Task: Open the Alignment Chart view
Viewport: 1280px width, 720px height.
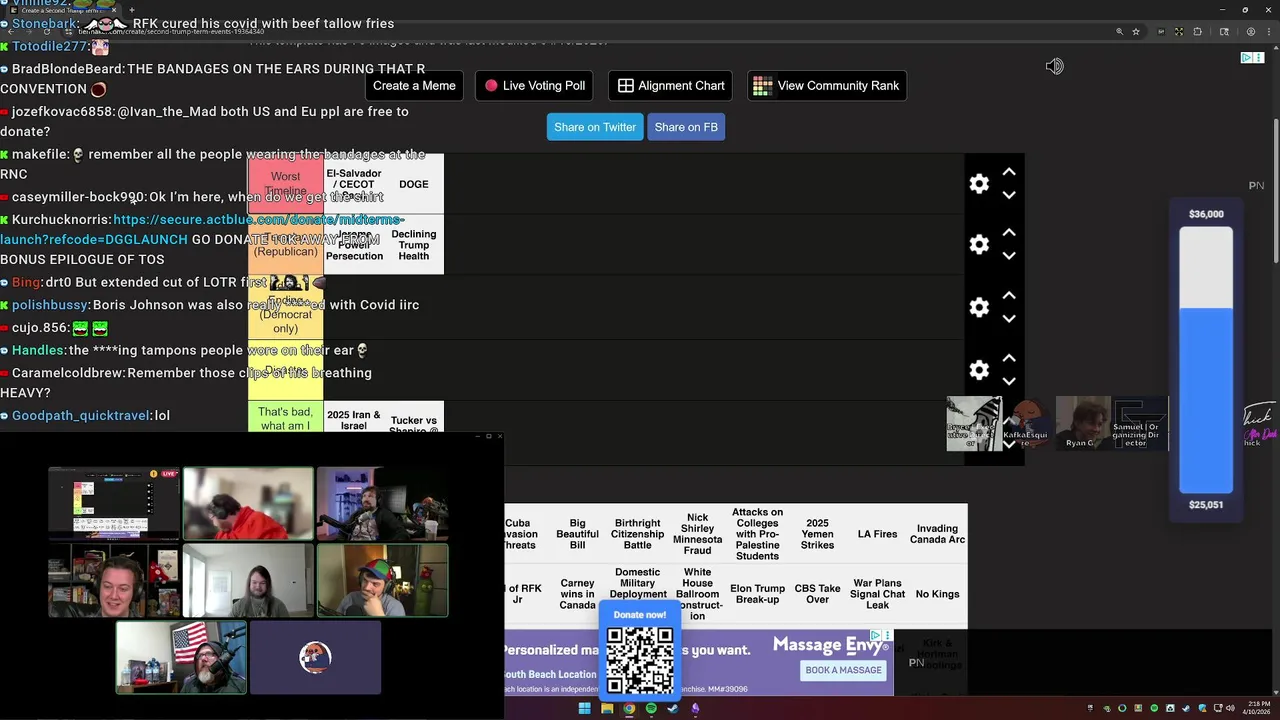Action: [671, 86]
